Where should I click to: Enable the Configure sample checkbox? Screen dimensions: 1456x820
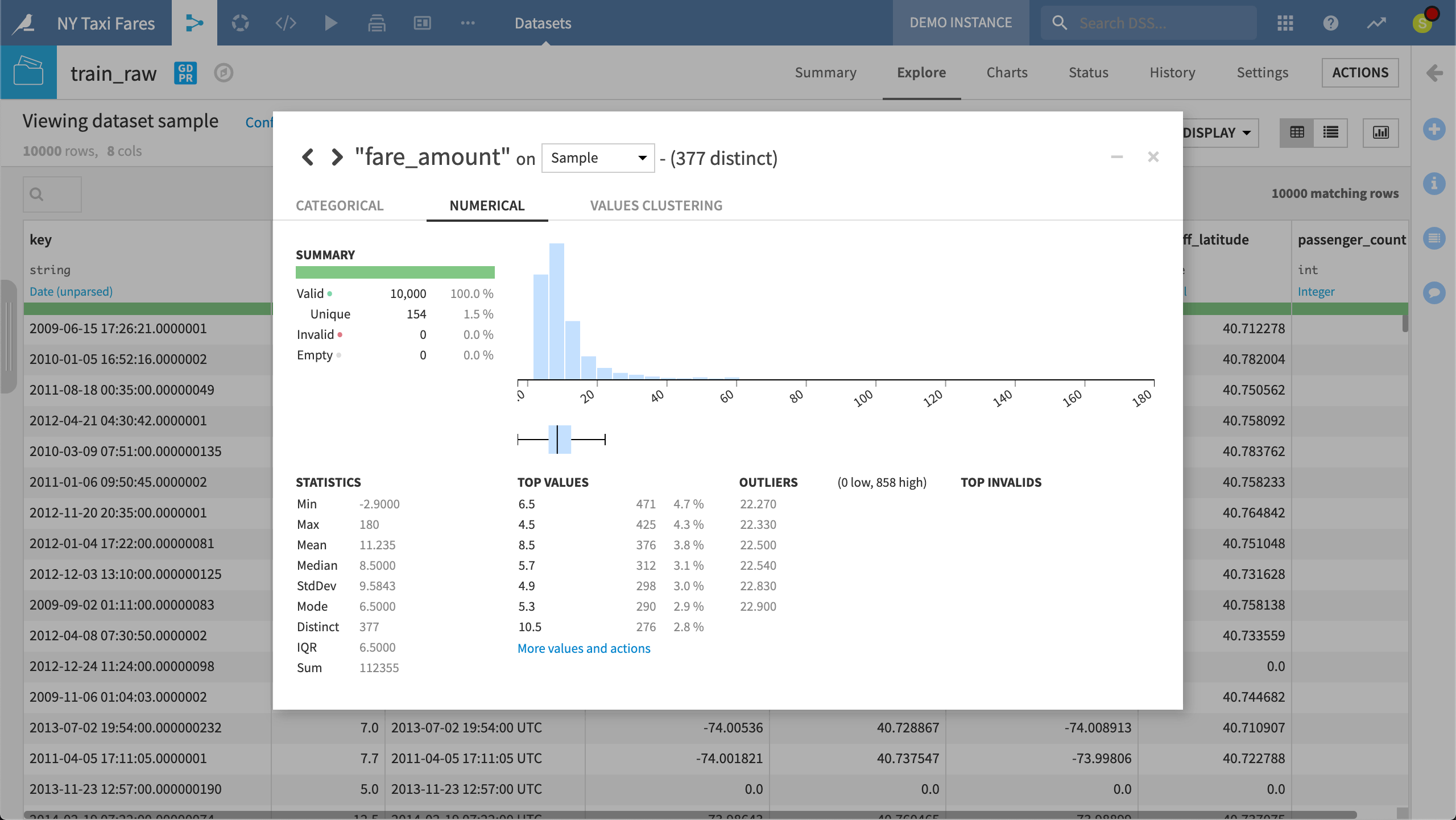click(258, 120)
